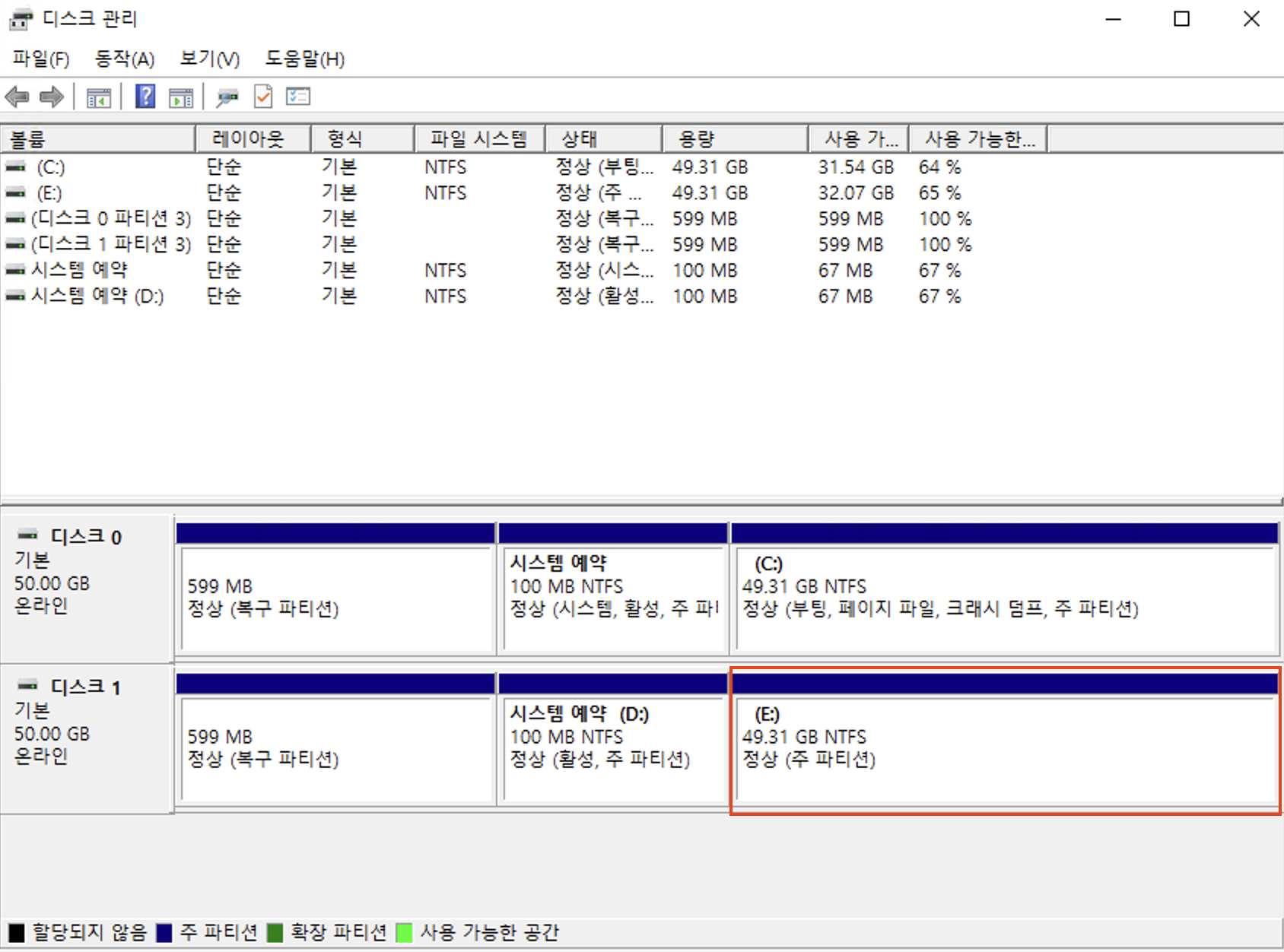
Task: Select Disk 1 599 MB recovery partition block
Action: 335,738
